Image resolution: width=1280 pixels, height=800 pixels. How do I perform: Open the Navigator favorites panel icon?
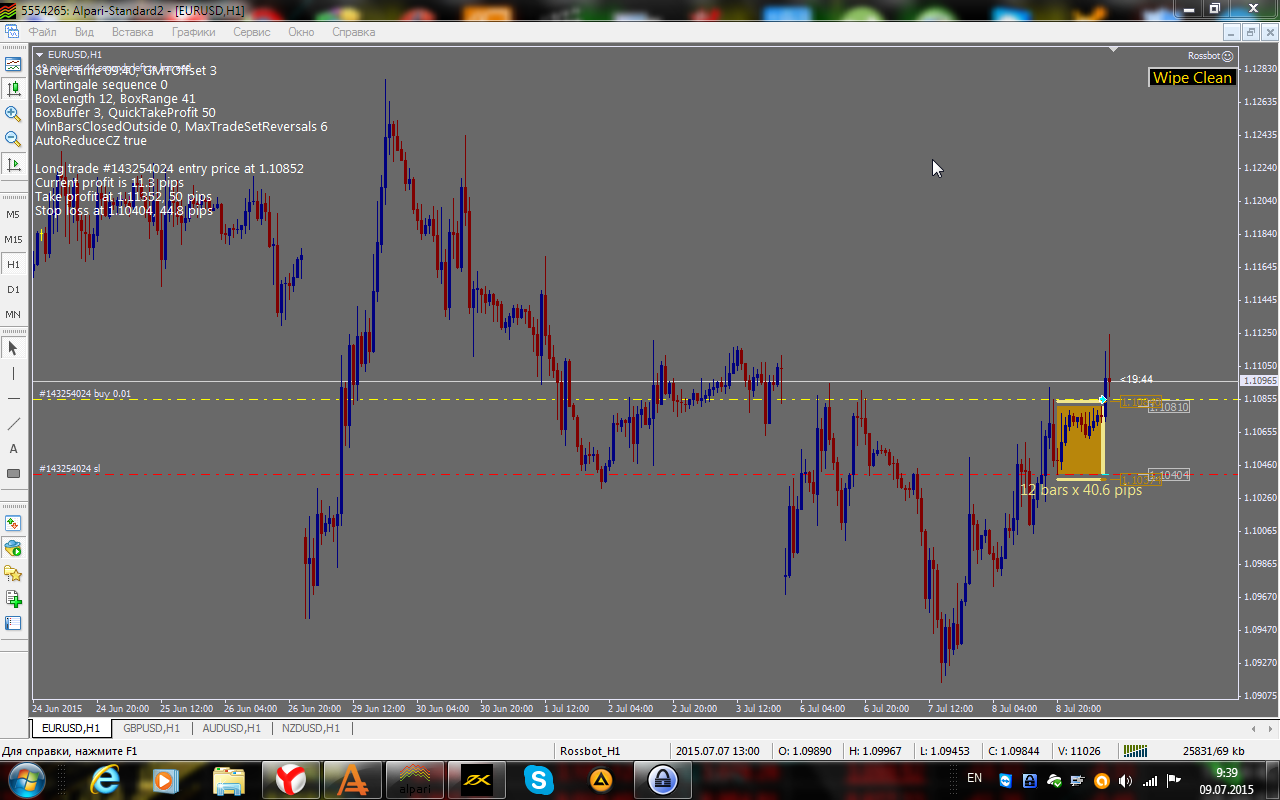click(13, 573)
